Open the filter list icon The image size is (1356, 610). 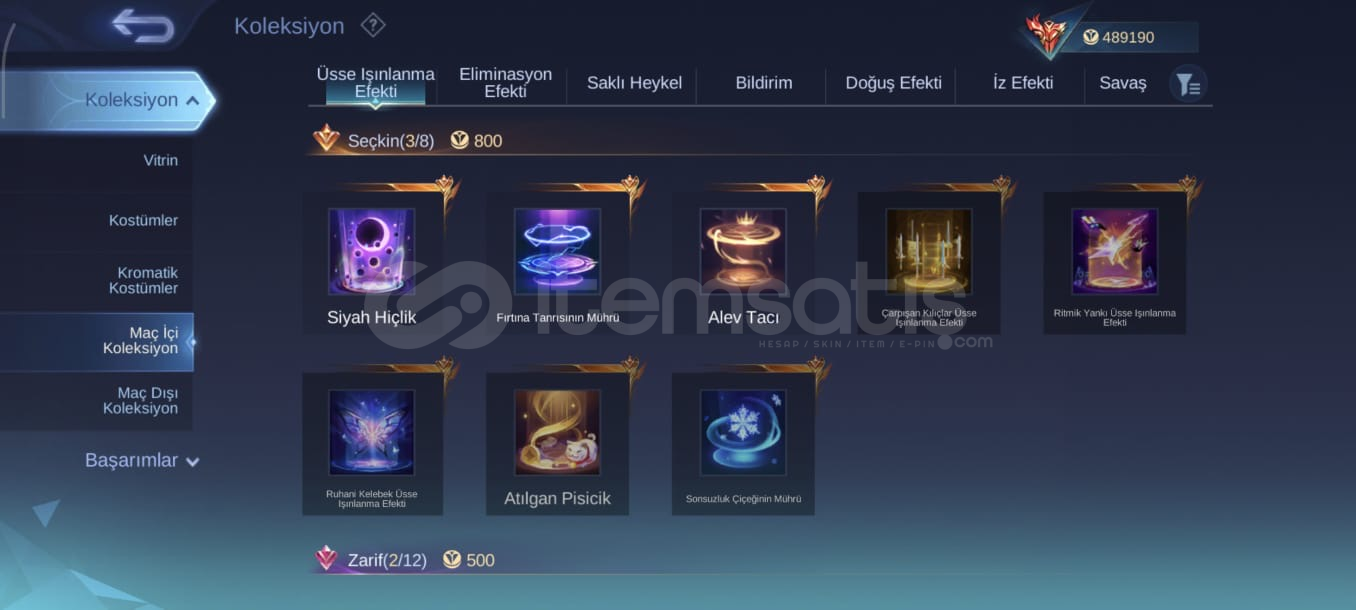1188,84
